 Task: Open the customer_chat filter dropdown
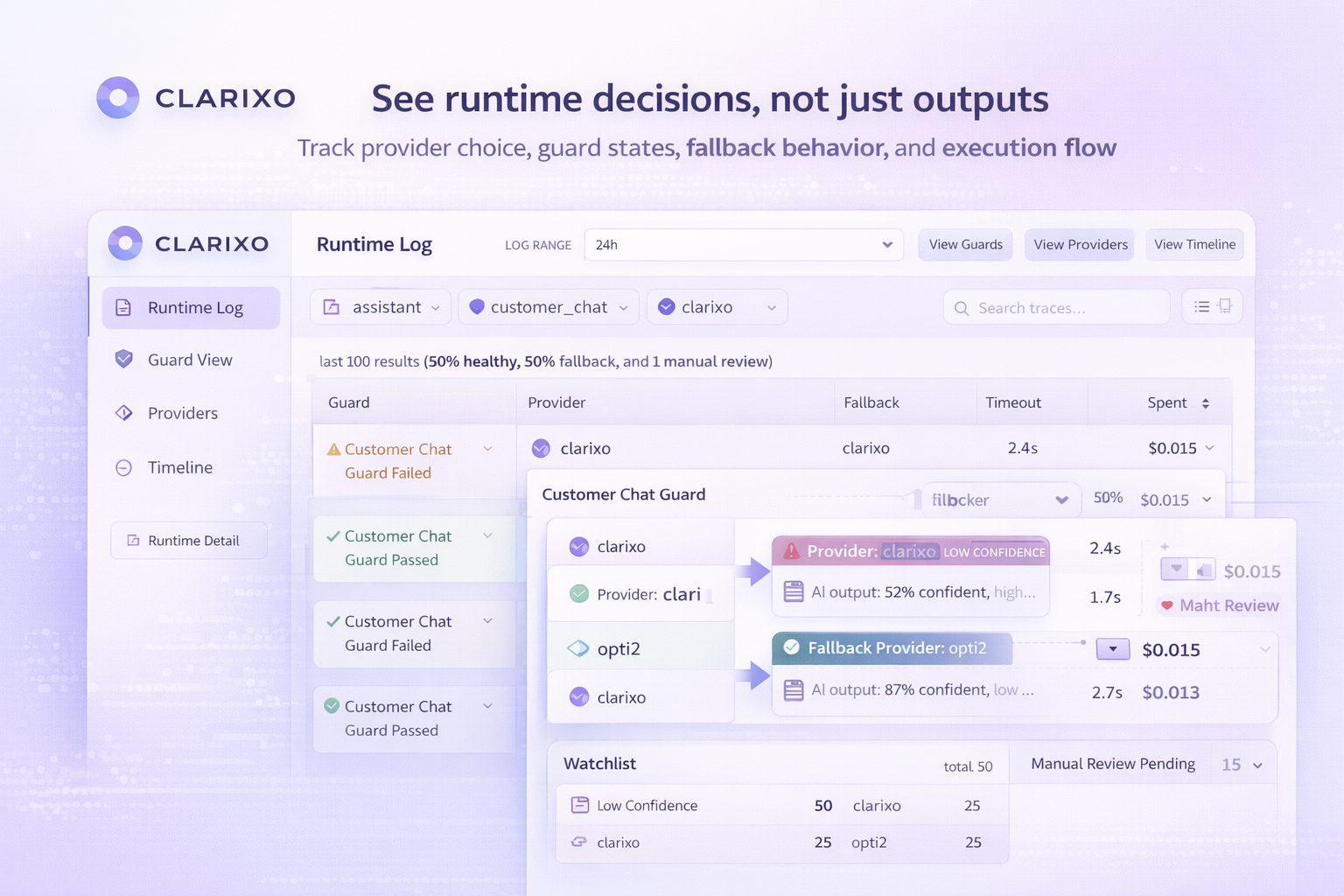pyautogui.click(x=549, y=307)
